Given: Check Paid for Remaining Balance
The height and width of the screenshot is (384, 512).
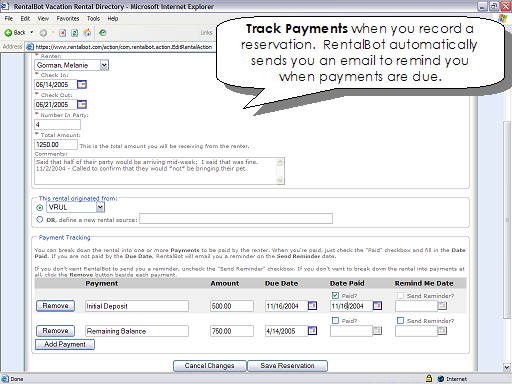Looking at the screenshot, I should coord(335,320).
